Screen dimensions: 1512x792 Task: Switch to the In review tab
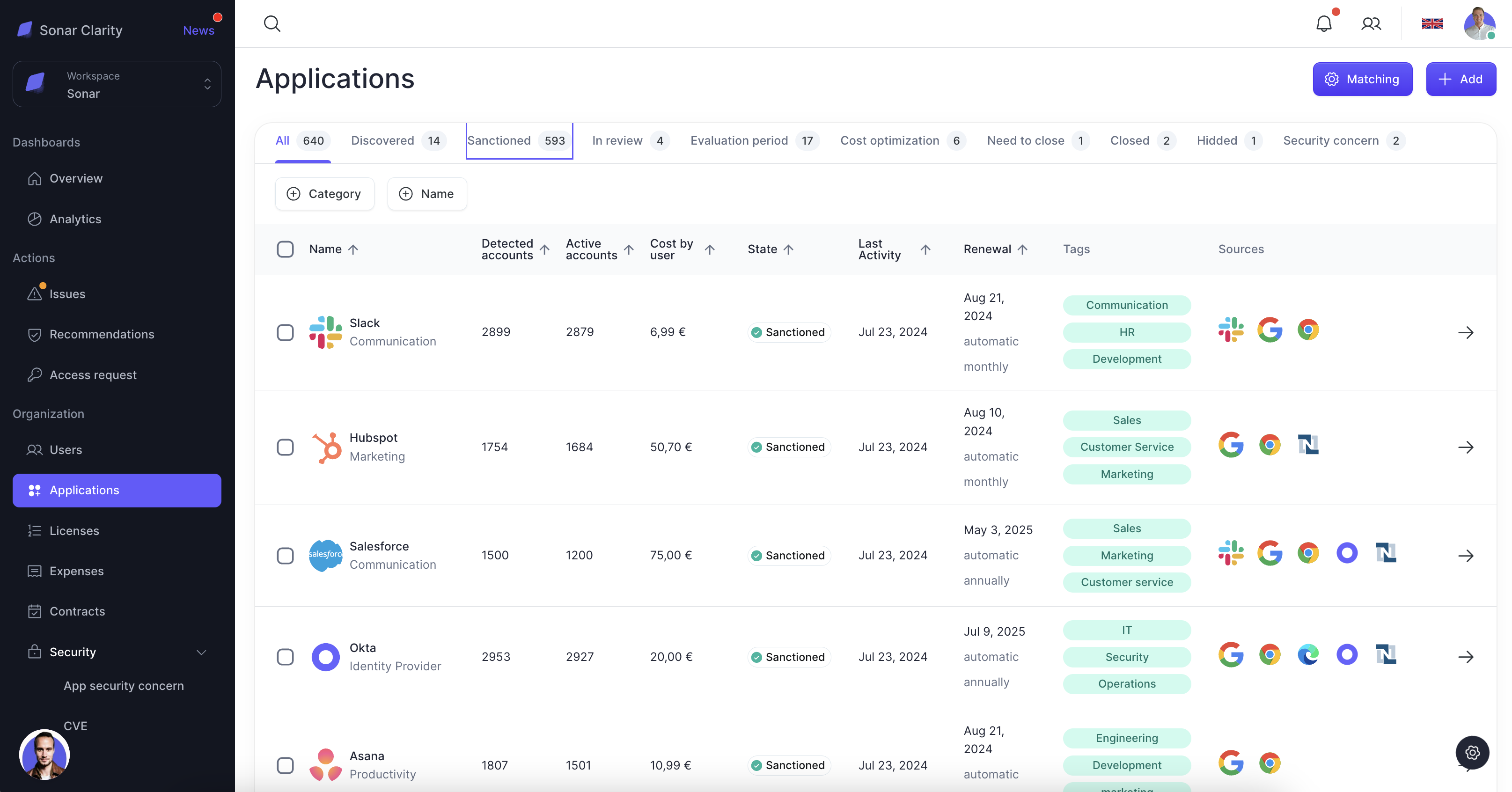(631, 140)
